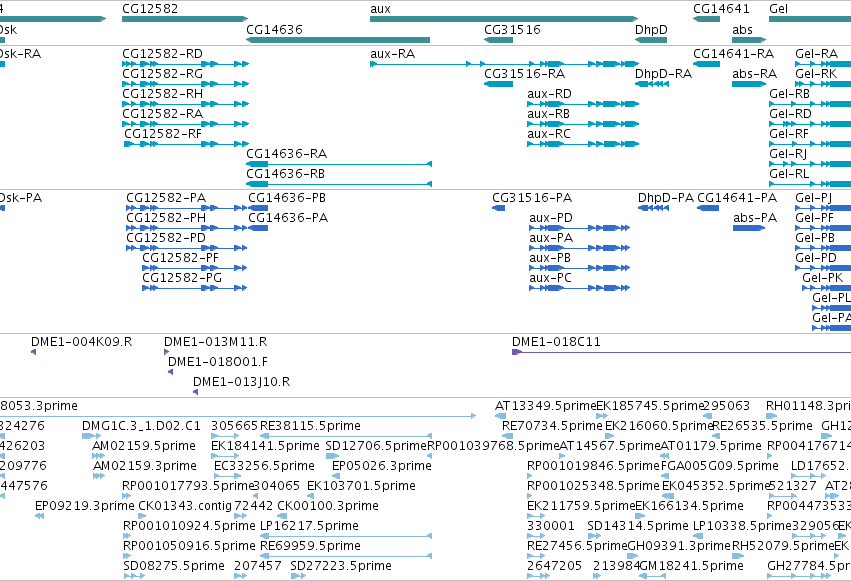Viewport: 851px width, 581px height.
Task: Select transcript CG12582-RA
Action: [185, 124]
